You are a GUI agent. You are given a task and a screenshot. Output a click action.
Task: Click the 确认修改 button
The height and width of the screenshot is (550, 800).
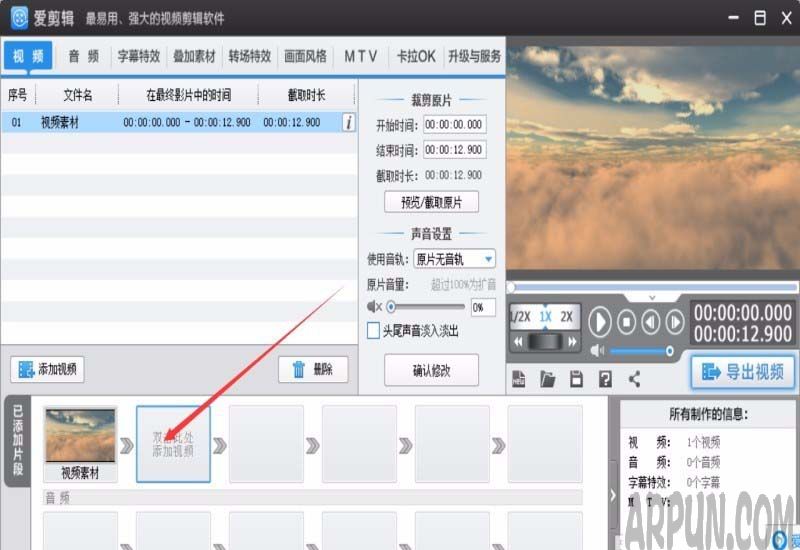click(x=431, y=370)
